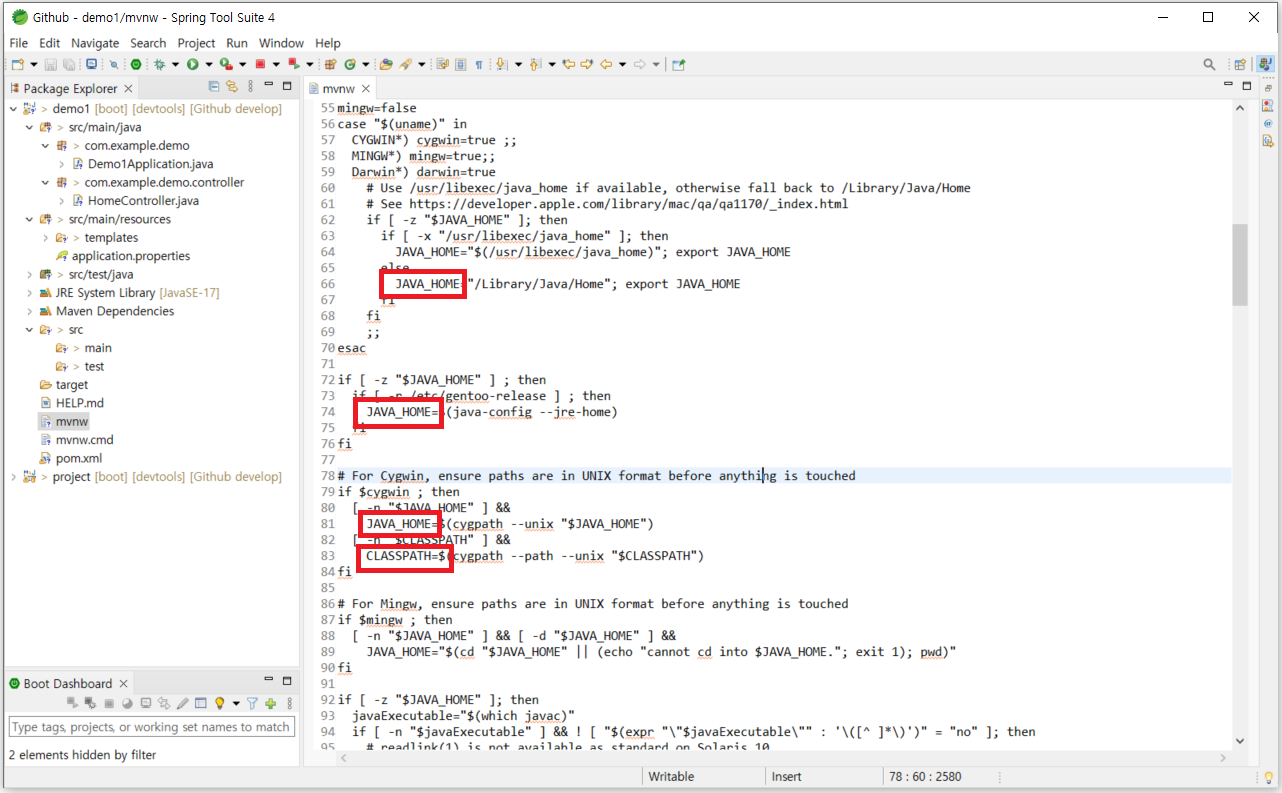Maximize the Package Explorer panel

pyautogui.click(x=287, y=88)
